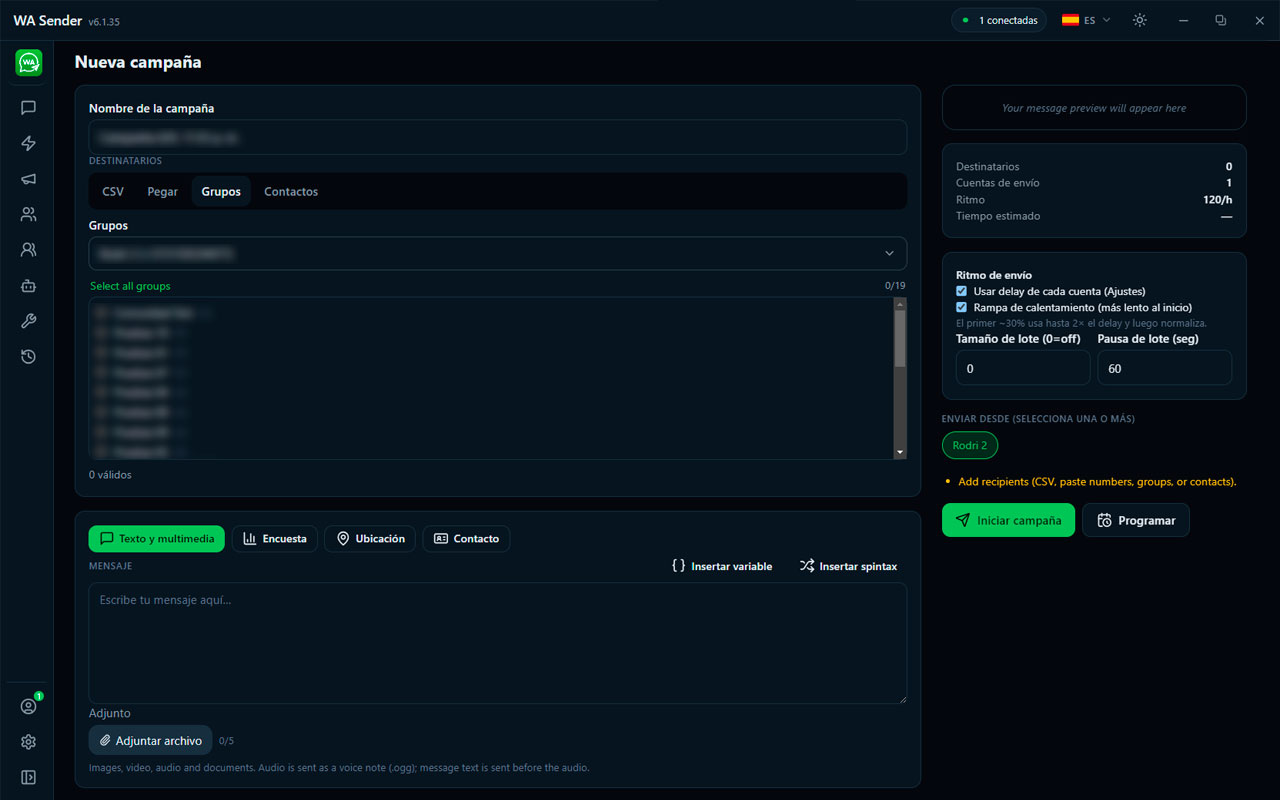Click the green WA Sender logo
Image resolution: width=1280 pixels, height=800 pixels.
point(29,63)
